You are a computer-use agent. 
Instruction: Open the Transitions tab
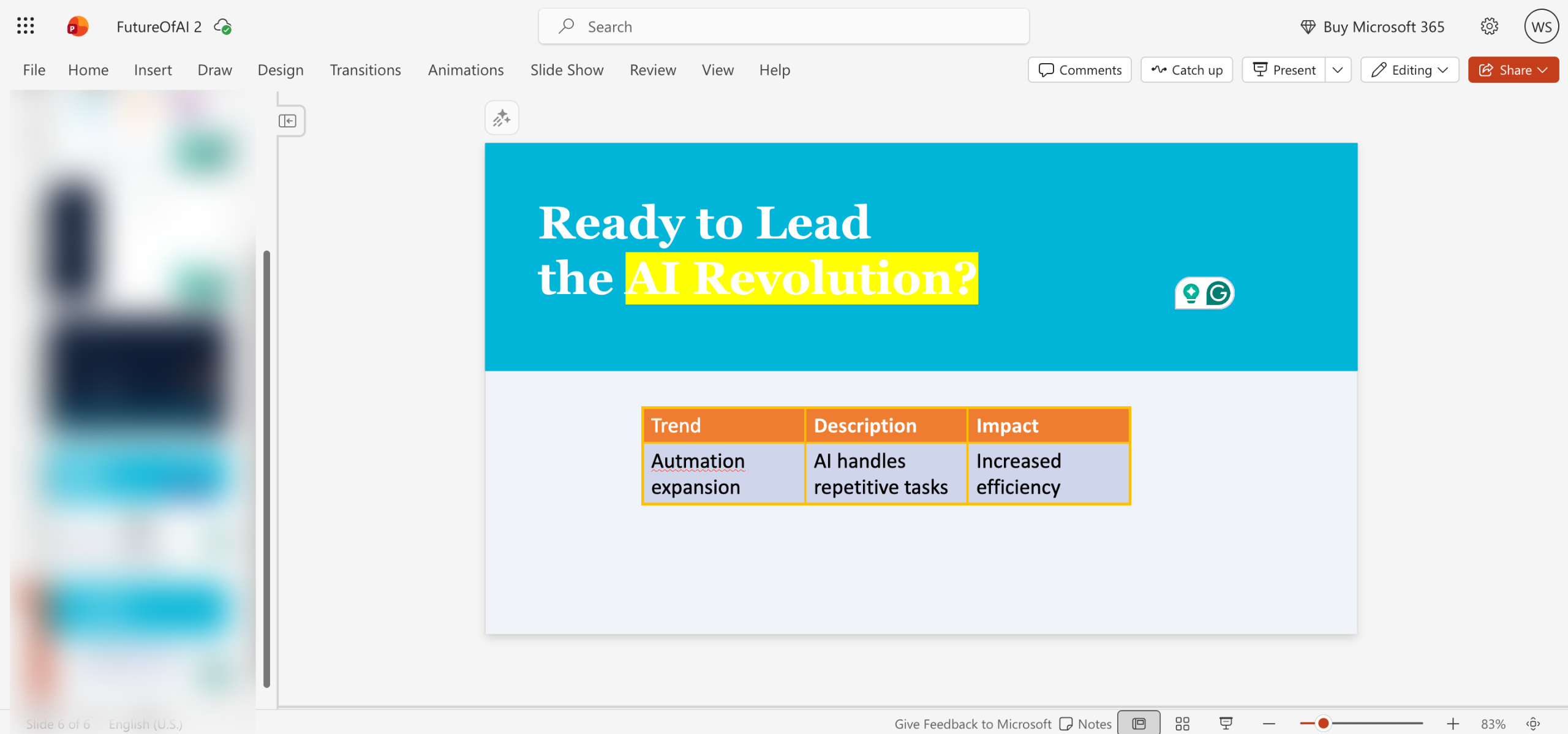[x=365, y=70]
